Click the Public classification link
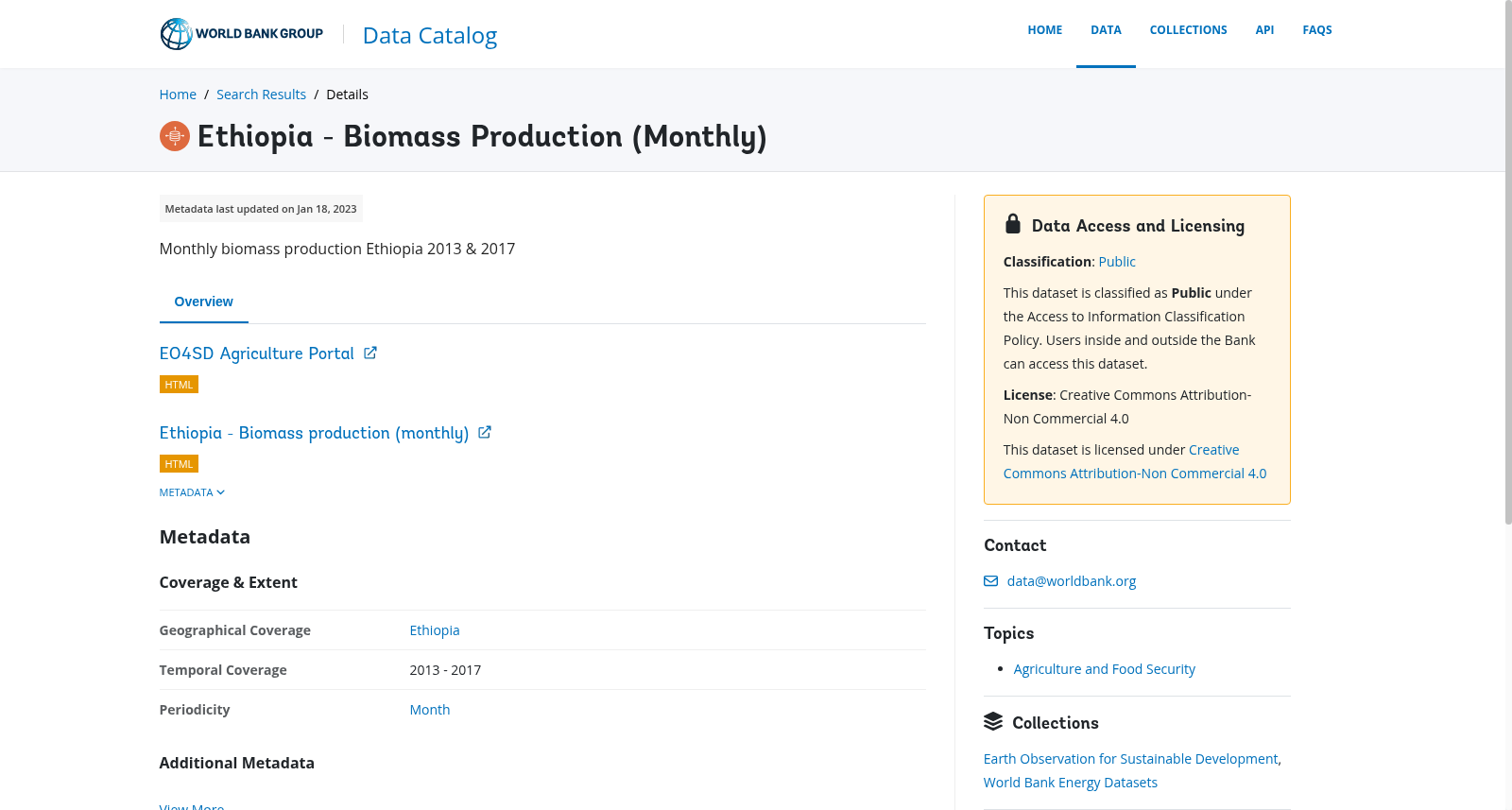 click(x=1117, y=262)
